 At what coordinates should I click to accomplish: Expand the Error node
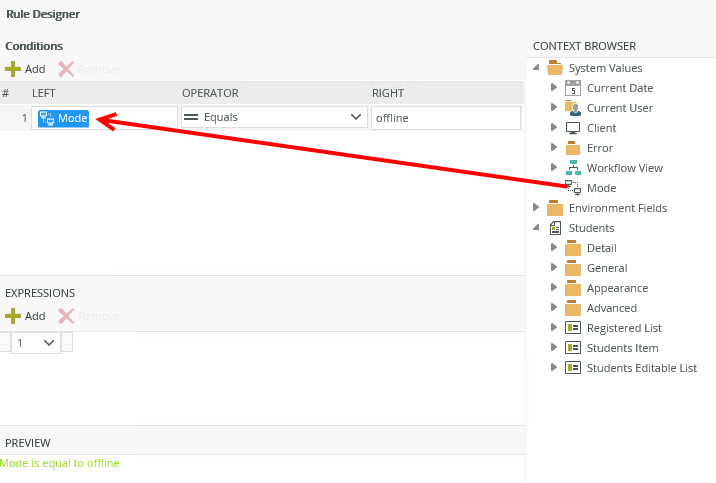coord(553,147)
